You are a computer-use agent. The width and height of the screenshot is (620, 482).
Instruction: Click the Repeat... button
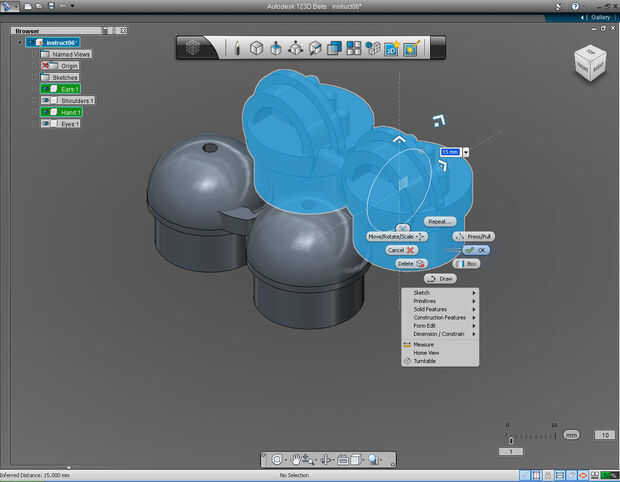coord(440,221)
